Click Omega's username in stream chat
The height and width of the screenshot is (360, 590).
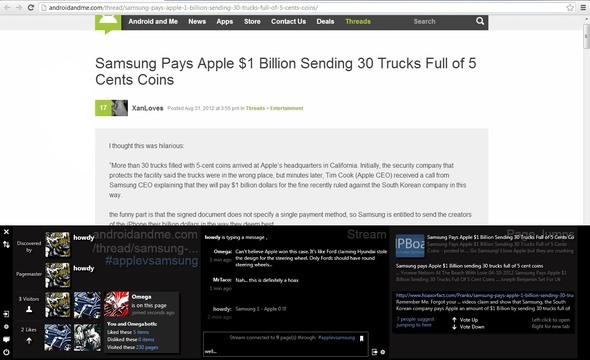tap(223, 252)
